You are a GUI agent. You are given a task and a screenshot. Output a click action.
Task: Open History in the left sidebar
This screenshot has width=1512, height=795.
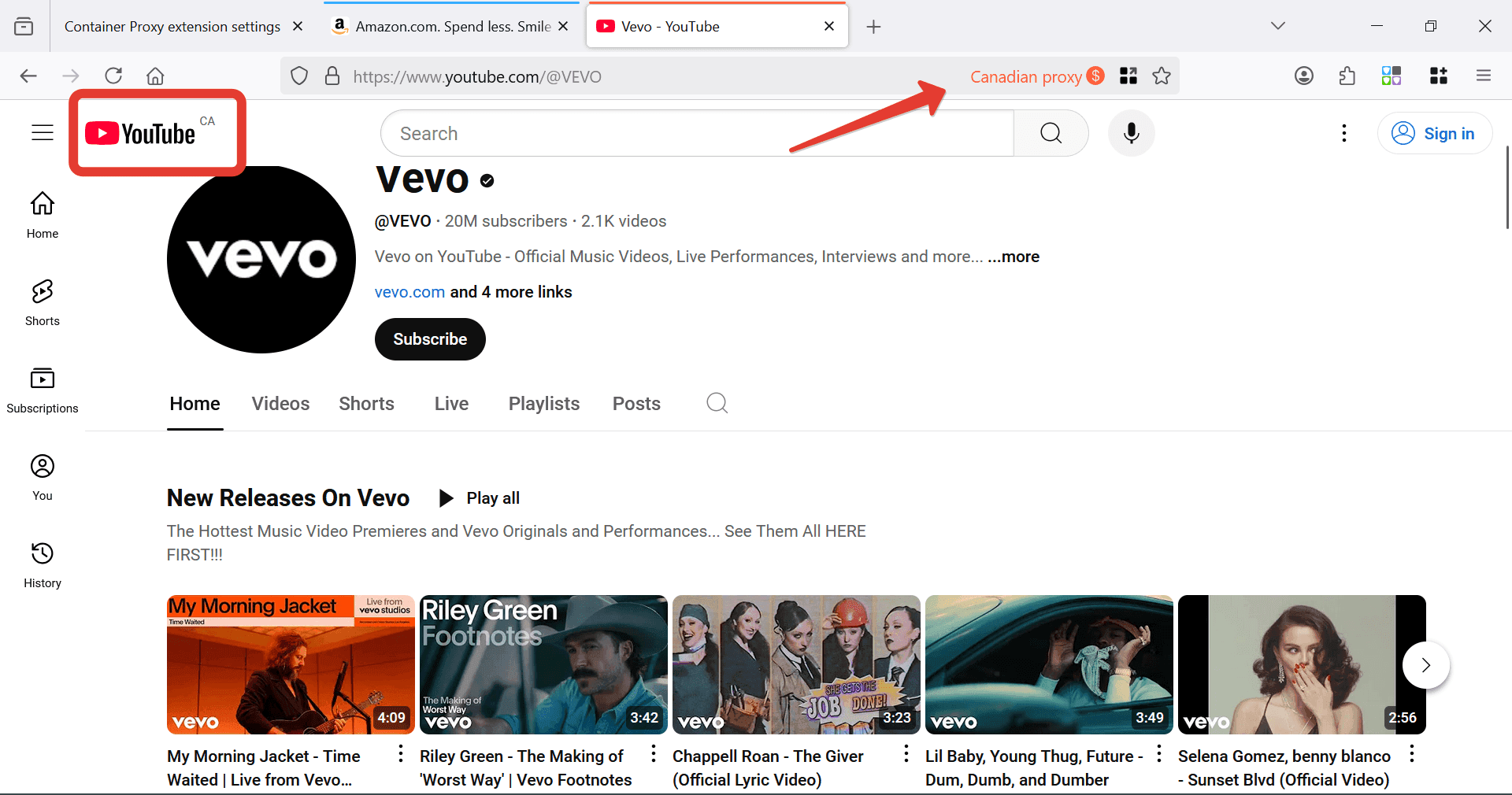(x=43, y=564)
